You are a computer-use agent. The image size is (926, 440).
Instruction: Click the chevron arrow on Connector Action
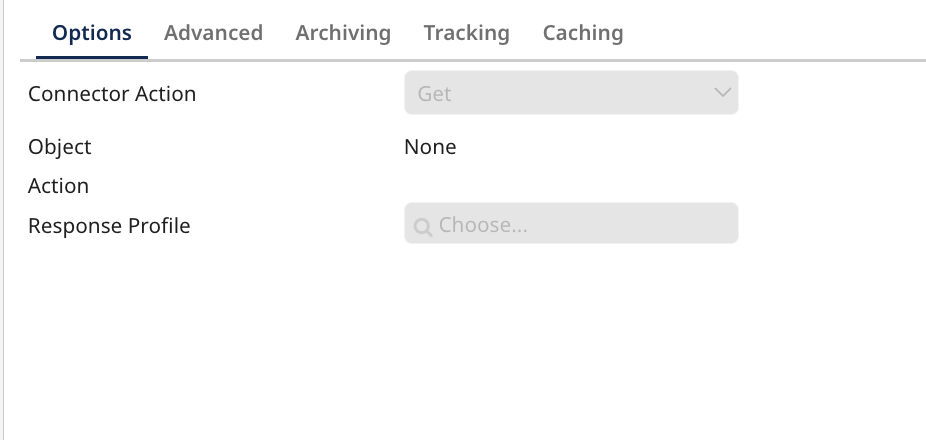tap(722, 92)
